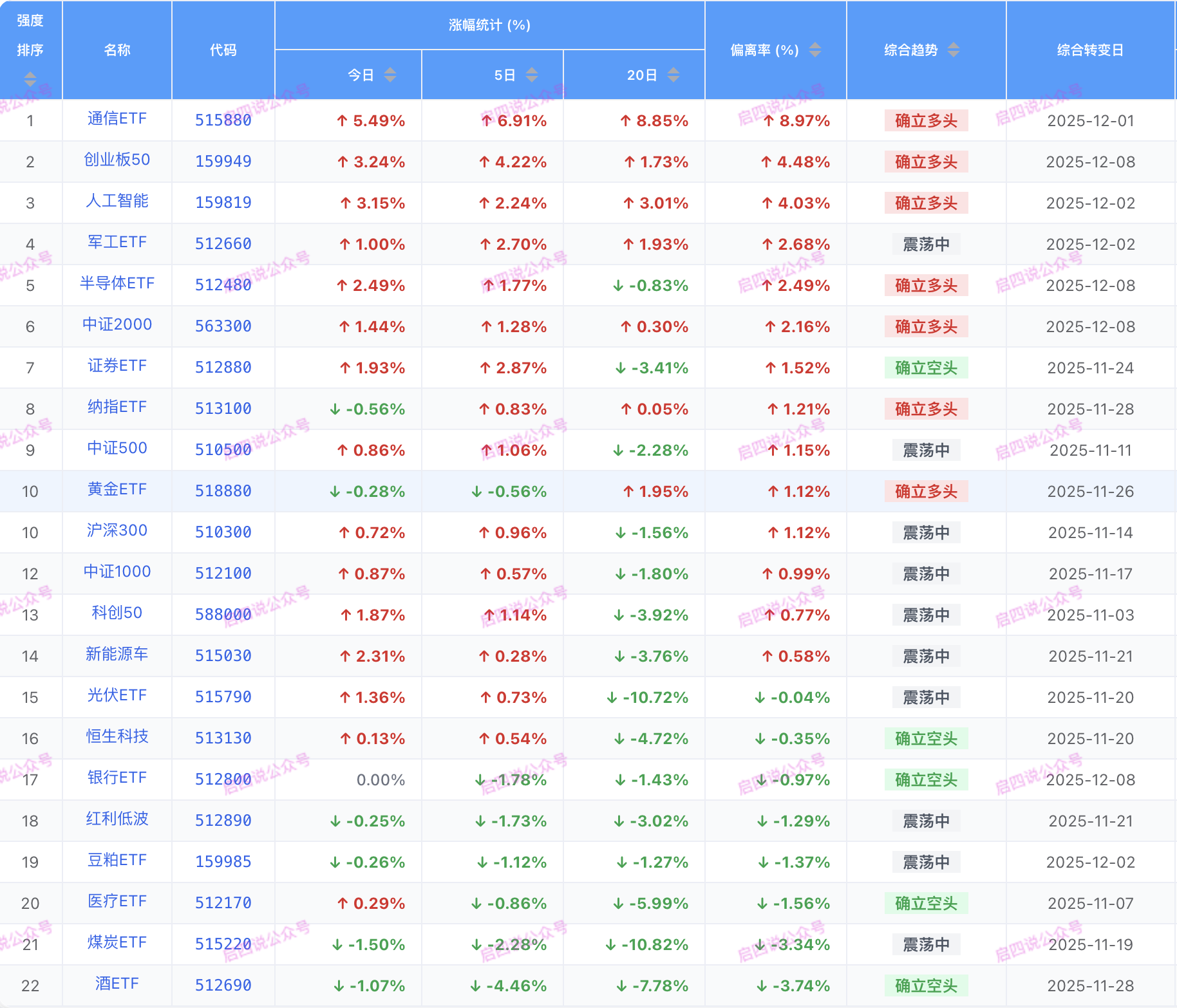
Task: Click the 综合转变日 column header
Action: [1090, 50]
